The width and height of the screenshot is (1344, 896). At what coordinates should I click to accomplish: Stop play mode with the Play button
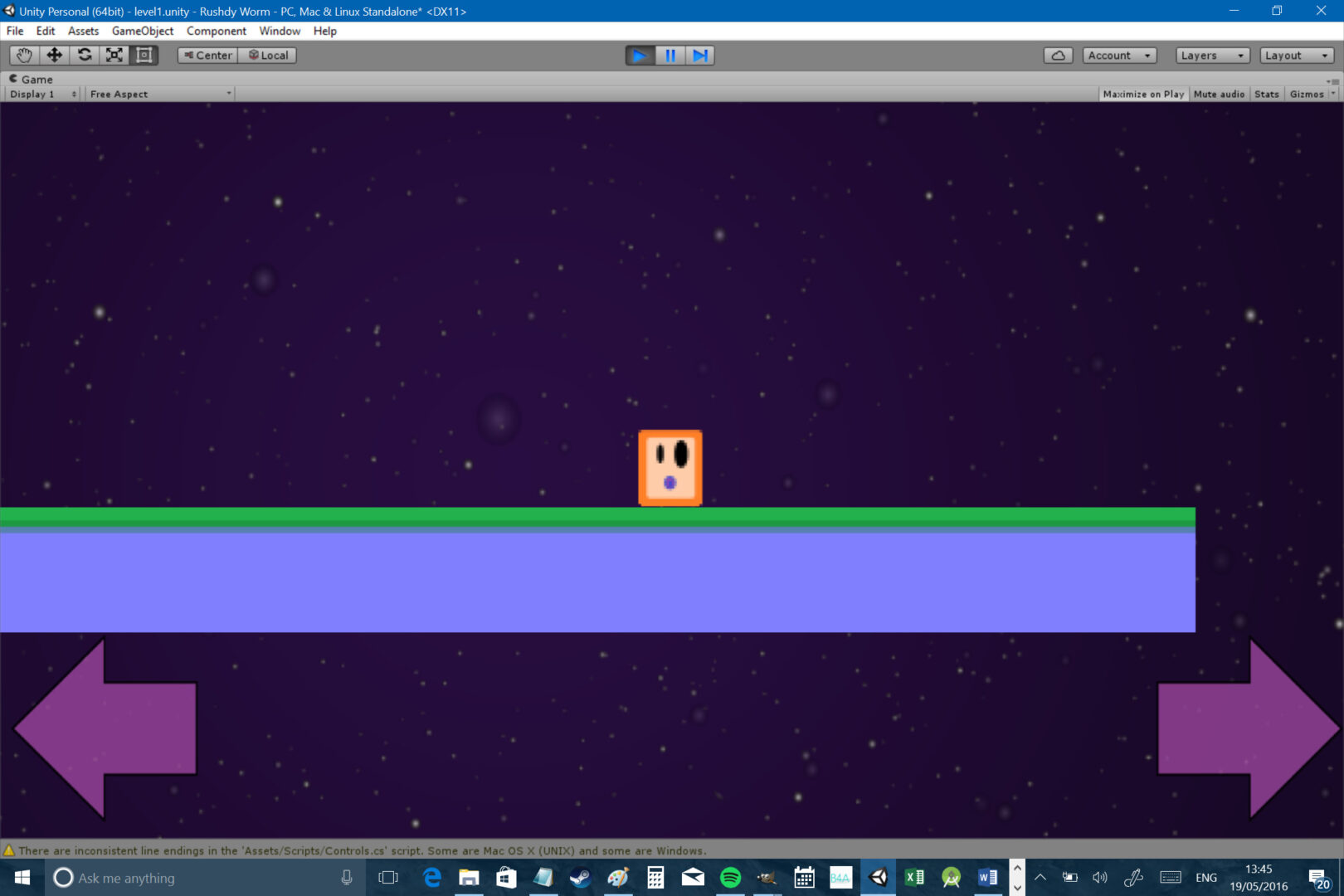point(640,55)
